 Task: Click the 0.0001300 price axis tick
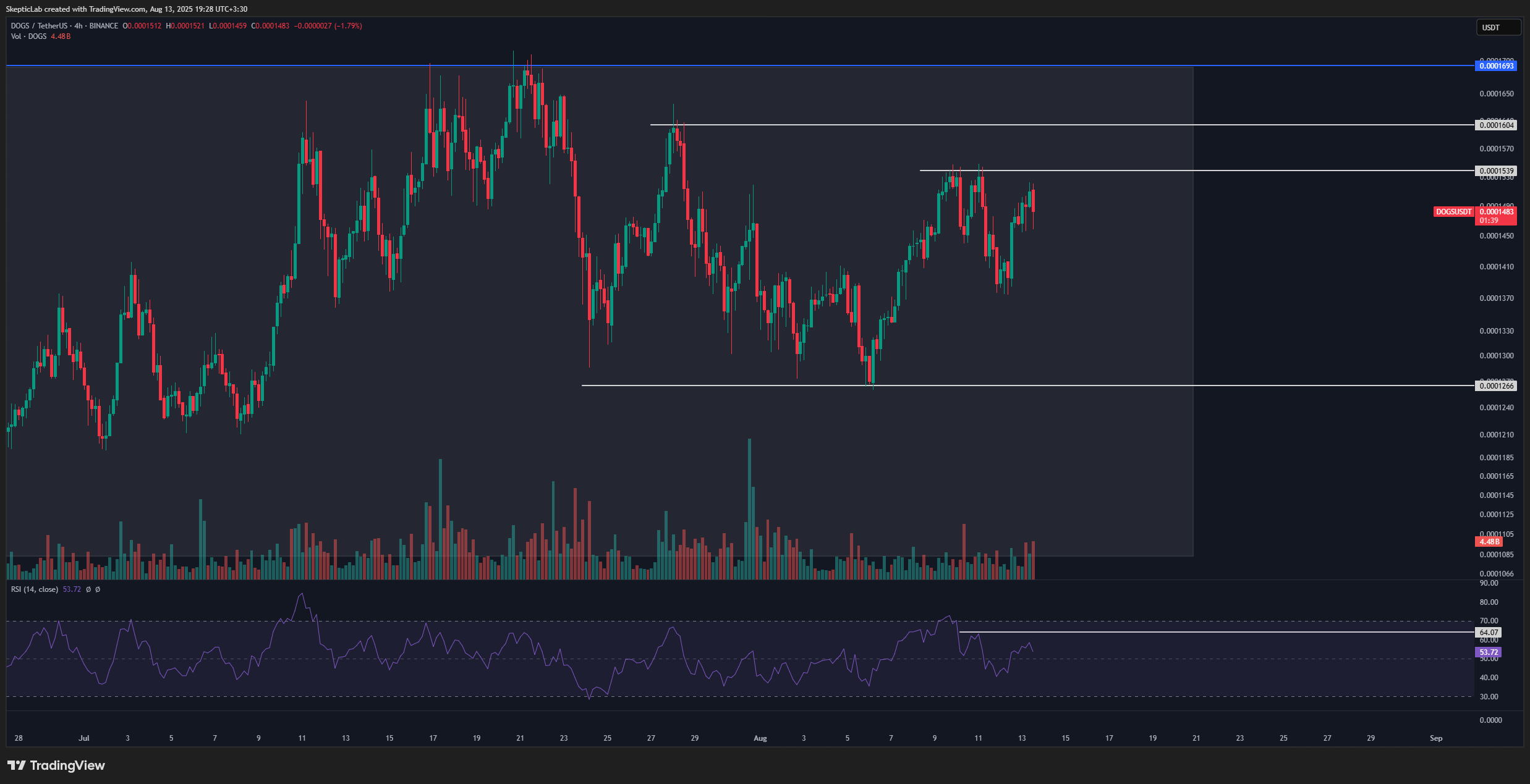pos(1496,356)
